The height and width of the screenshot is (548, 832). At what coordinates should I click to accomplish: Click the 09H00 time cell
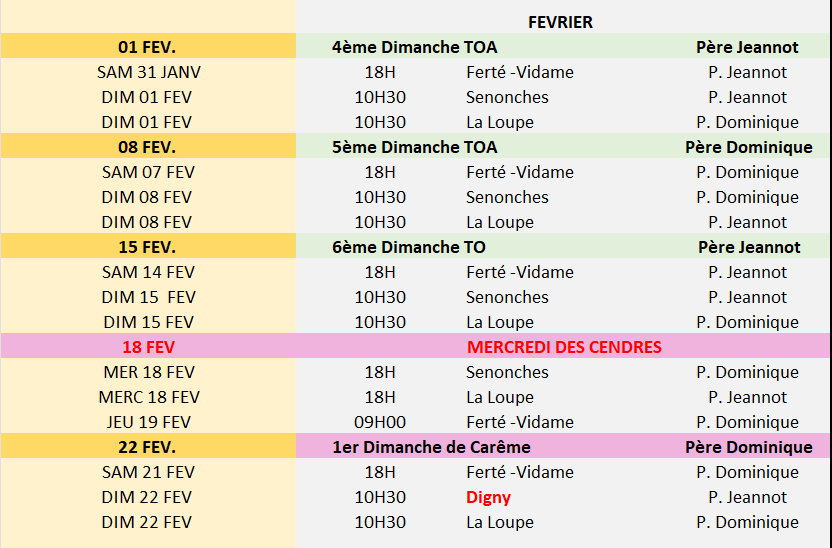380,422
